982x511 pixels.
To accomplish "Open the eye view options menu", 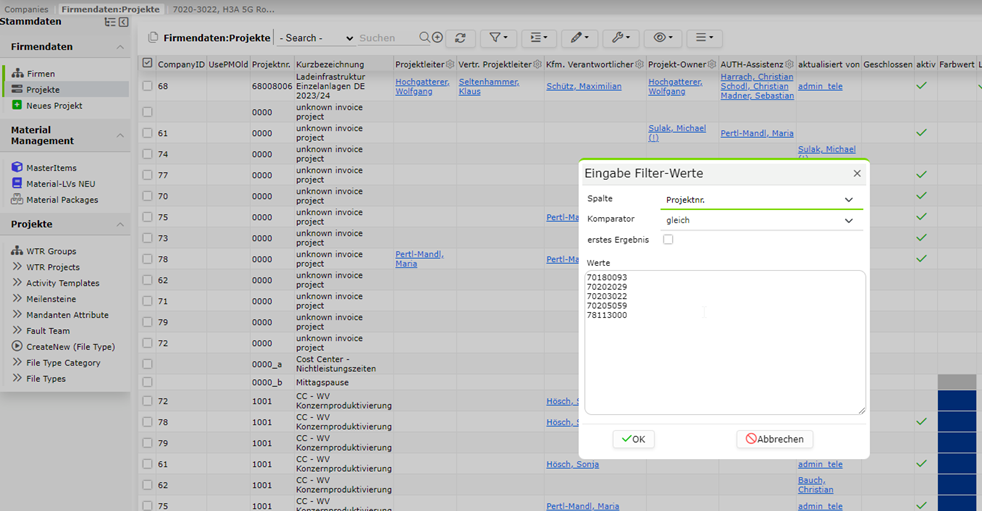I will (663, 38).
